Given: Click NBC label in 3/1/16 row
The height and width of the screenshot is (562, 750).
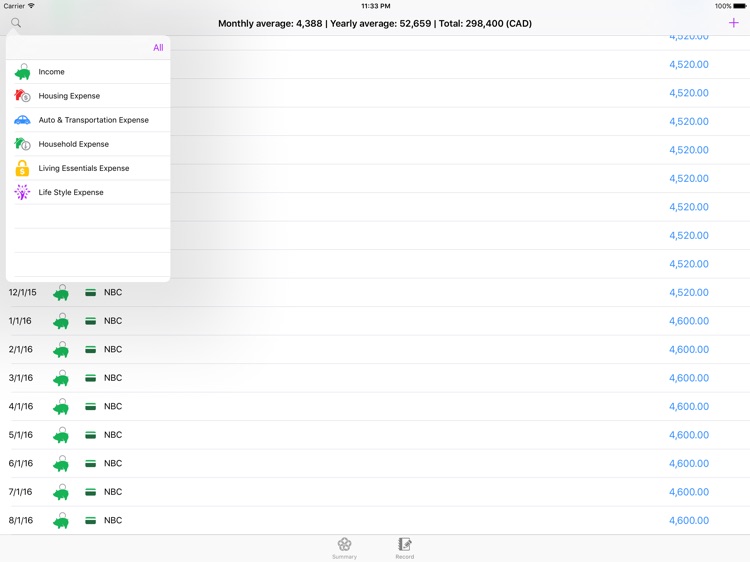Looking at the screenshot, I should click(113, 378).
